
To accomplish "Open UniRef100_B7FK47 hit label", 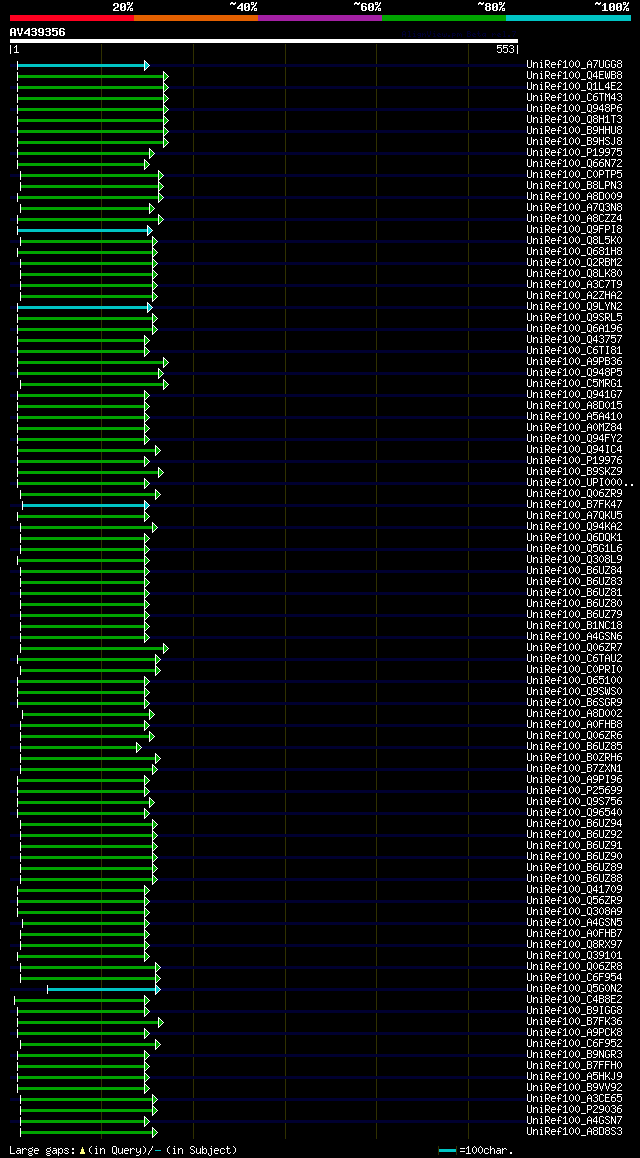I will 574,504.
